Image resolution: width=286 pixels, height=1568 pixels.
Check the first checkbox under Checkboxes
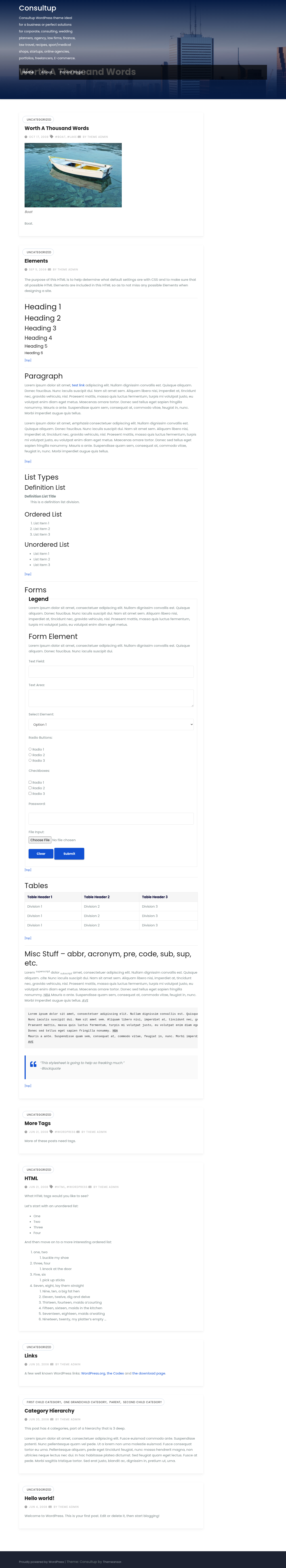click(x=30, y=782)
